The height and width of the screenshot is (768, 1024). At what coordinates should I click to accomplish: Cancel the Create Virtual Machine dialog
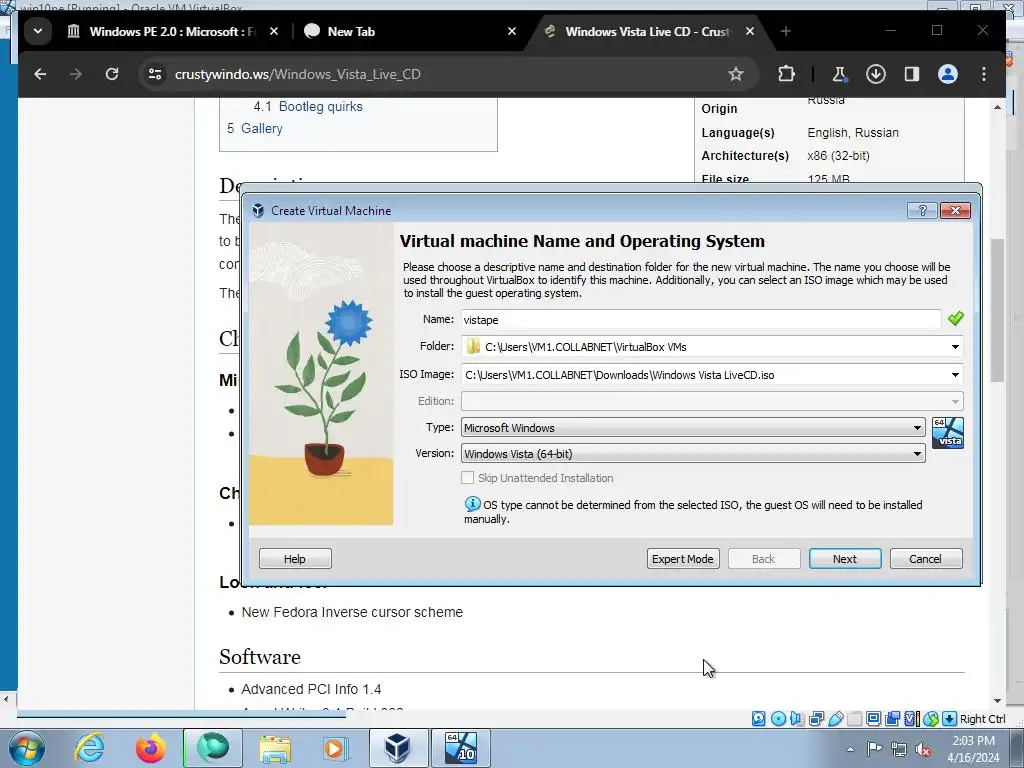(926, 559)
